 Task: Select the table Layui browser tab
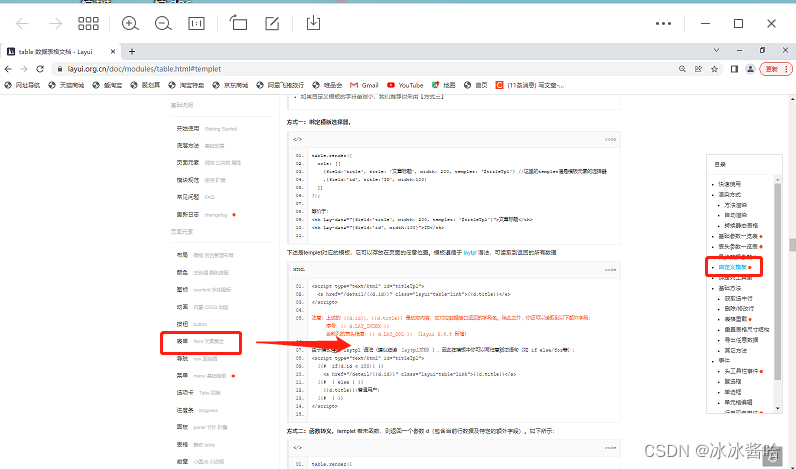(x=60, y=52)
